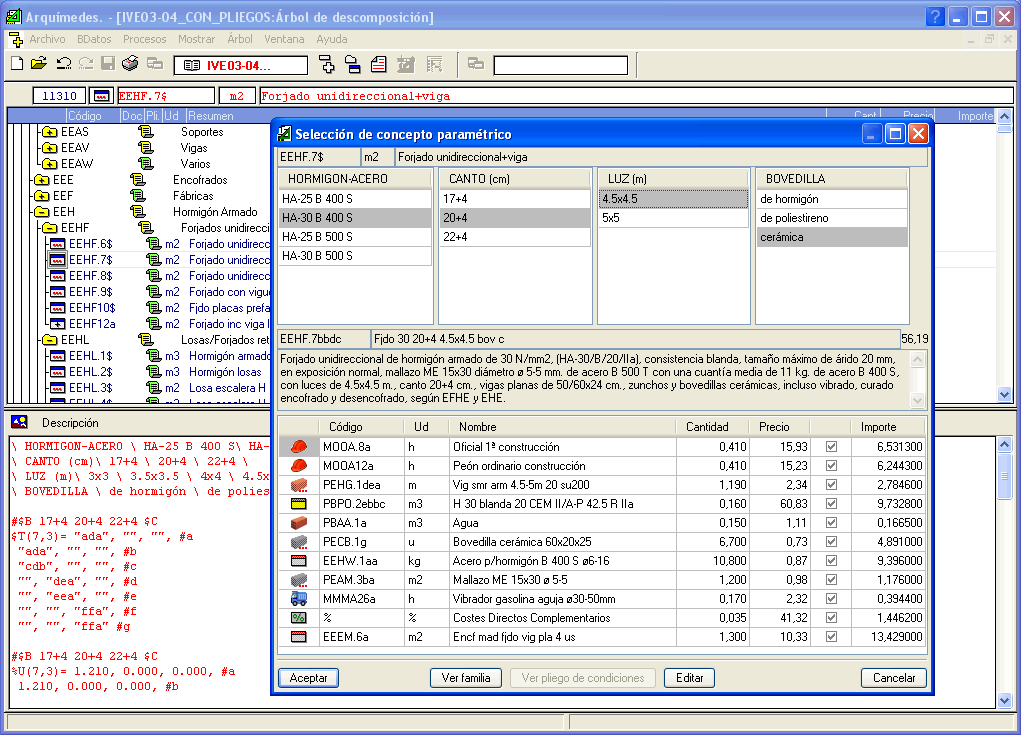Toggle the checkbox in the Bovedilla cerámica row

[831, 542]
